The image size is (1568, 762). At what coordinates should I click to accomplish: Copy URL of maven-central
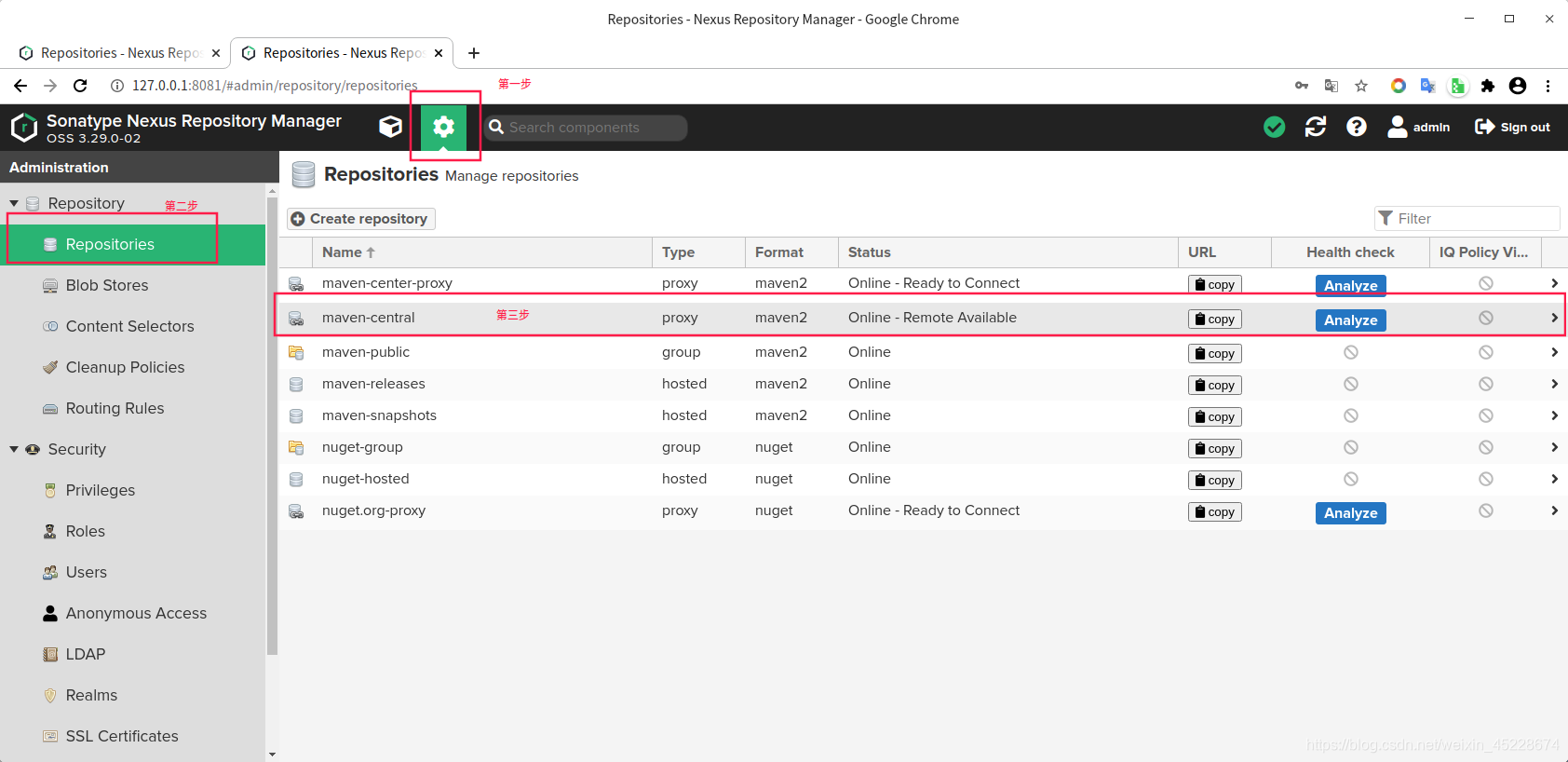coord(1214,319)
